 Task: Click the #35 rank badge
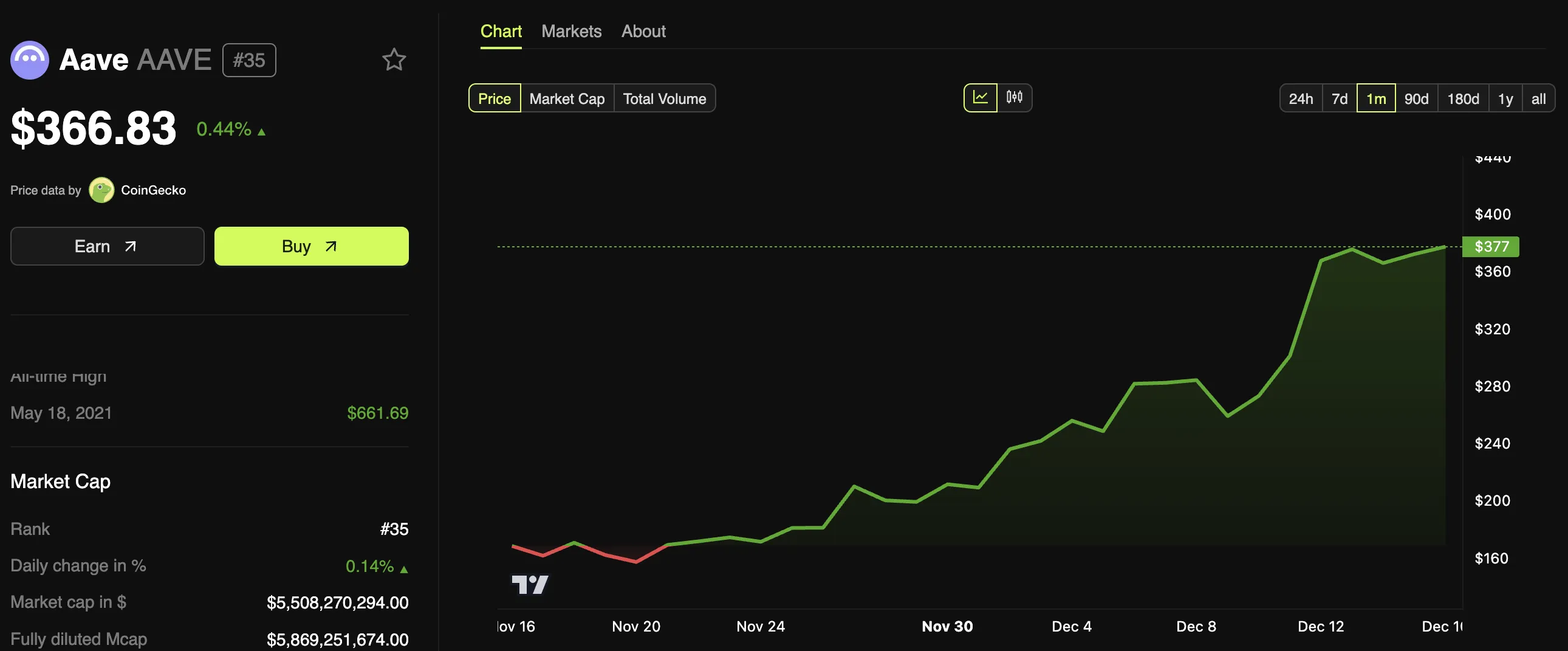(x=249, y=60)
